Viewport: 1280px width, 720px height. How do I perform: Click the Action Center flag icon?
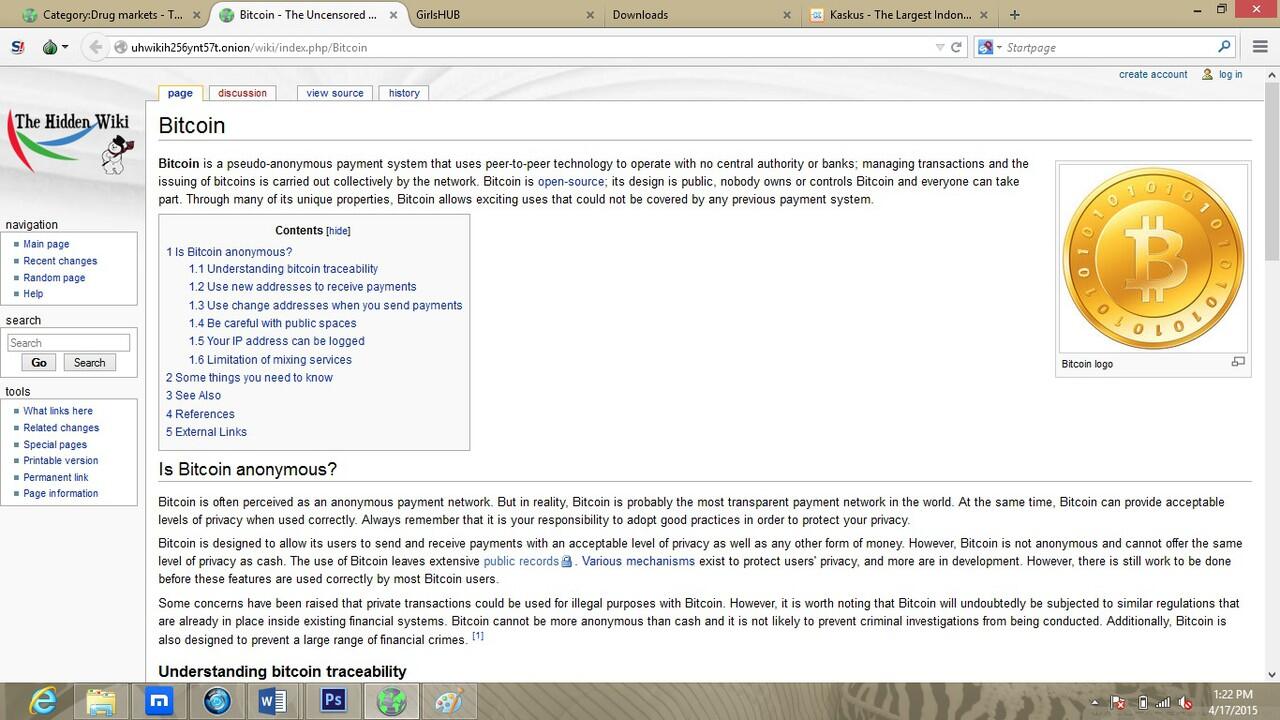(1119, 702)
